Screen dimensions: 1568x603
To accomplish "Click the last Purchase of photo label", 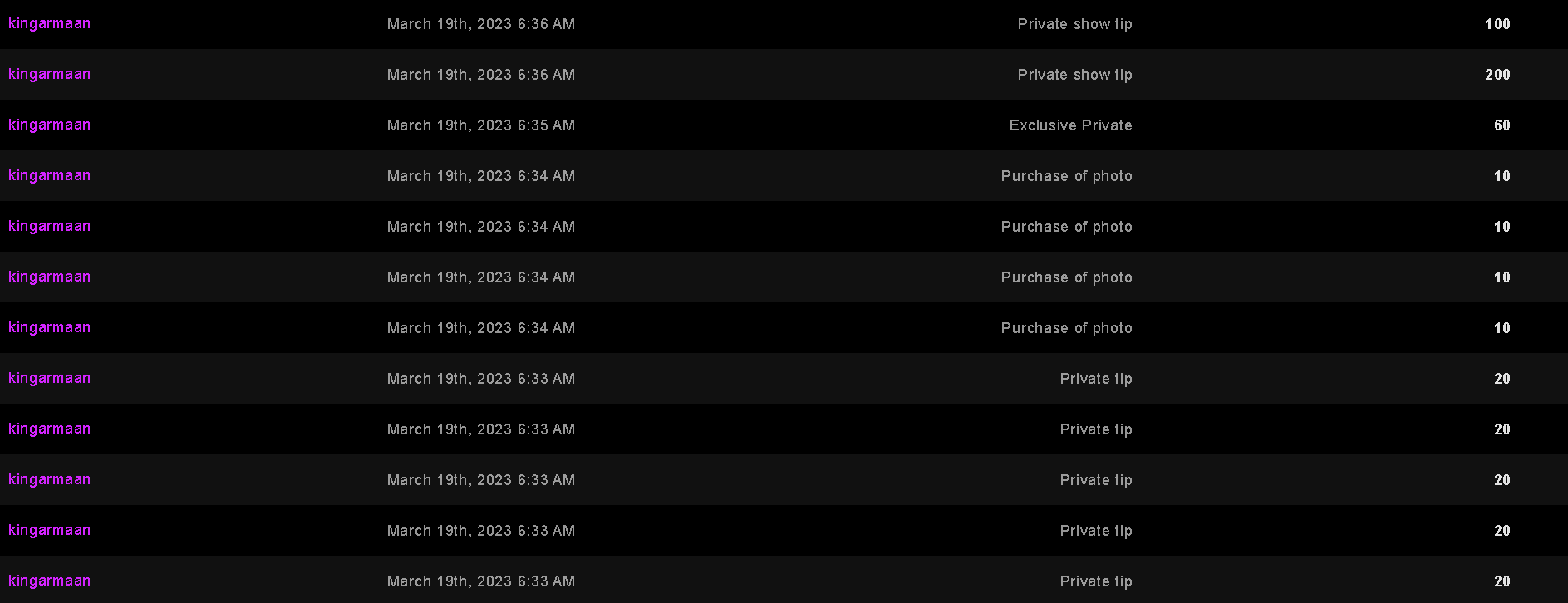I will click(1066, 328).
